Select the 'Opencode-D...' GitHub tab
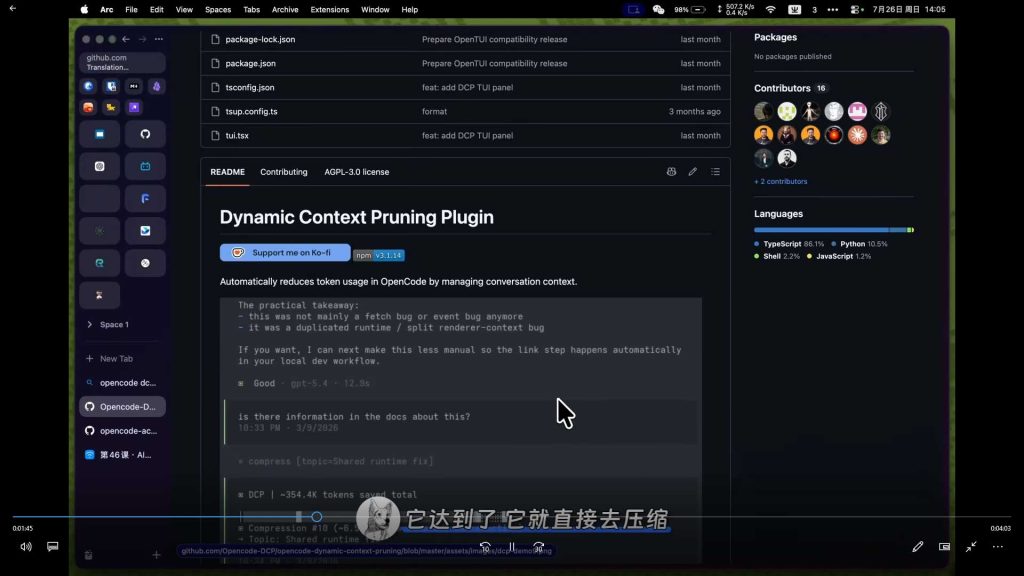The width and height of the screenshot is (1024, 576). pos(122,407)
